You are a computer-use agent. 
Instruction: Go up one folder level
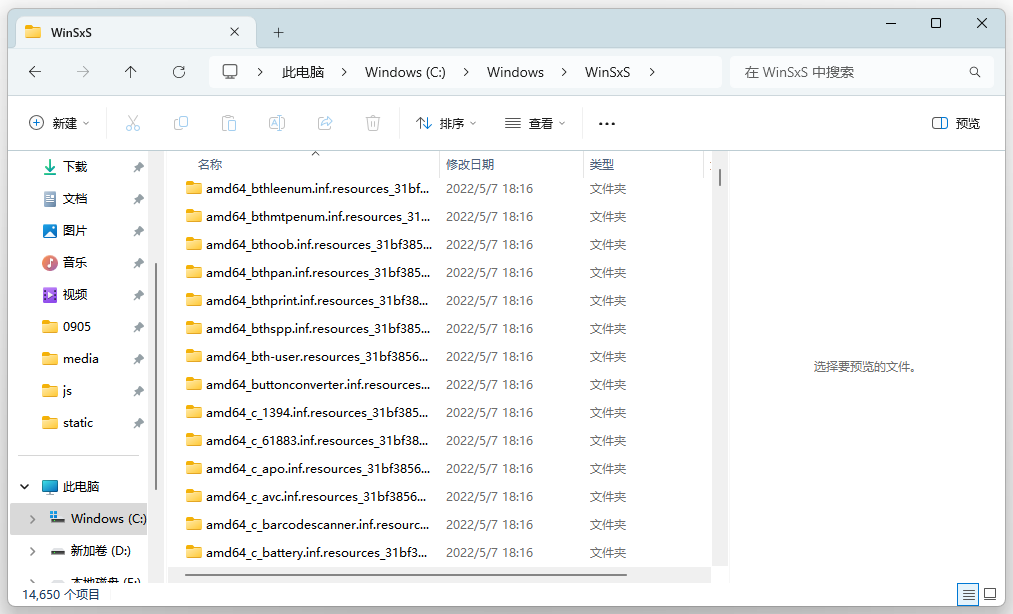(x=131, y=72)
